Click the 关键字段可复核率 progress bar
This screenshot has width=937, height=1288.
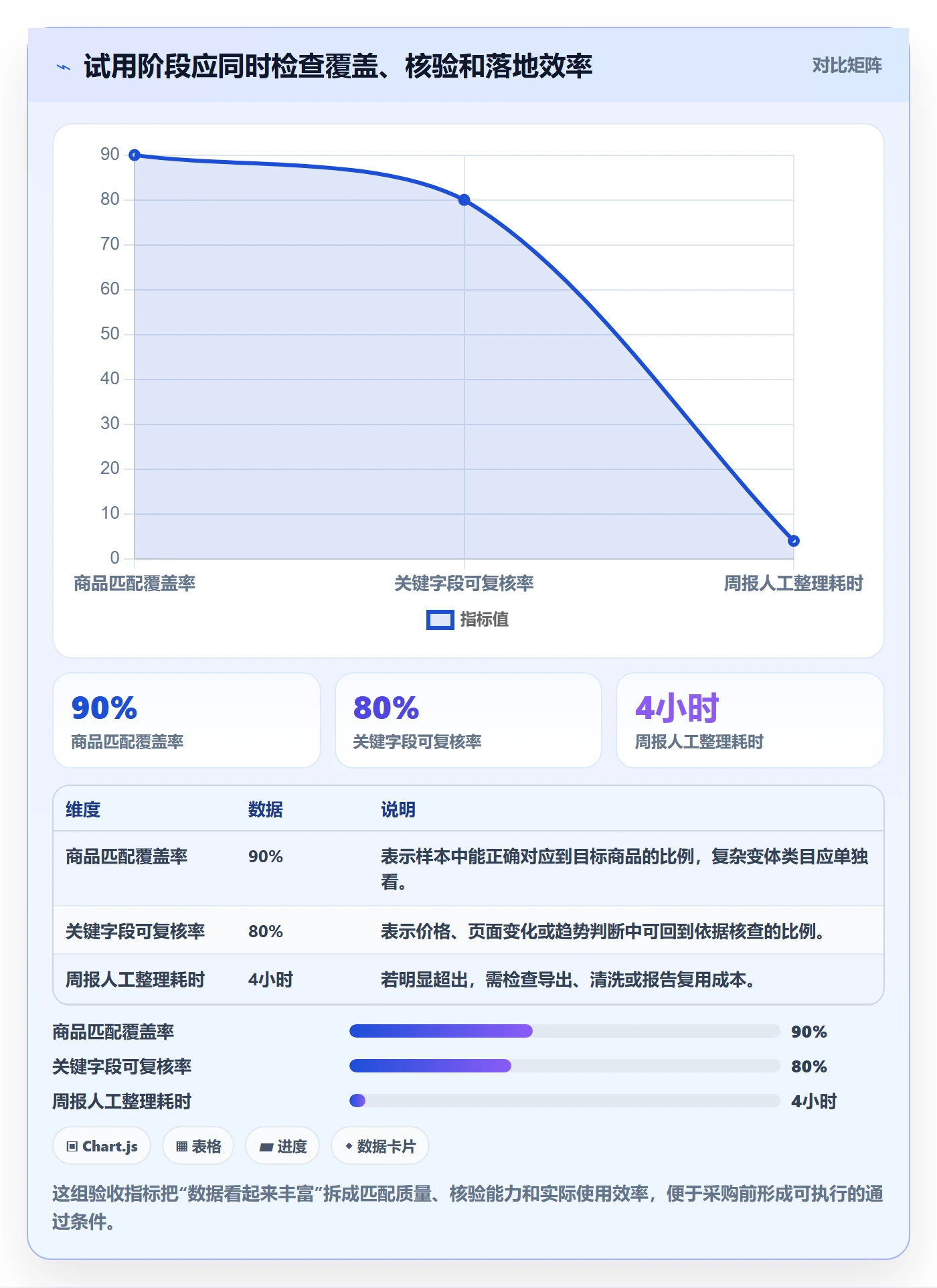click(565, 1066)
